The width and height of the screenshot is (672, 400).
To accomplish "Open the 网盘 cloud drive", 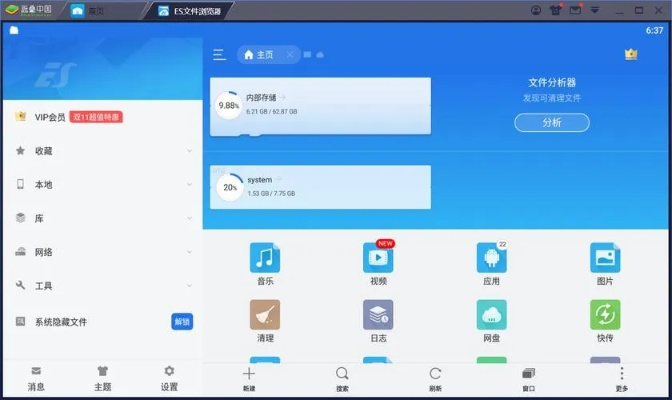I will 491,316.
